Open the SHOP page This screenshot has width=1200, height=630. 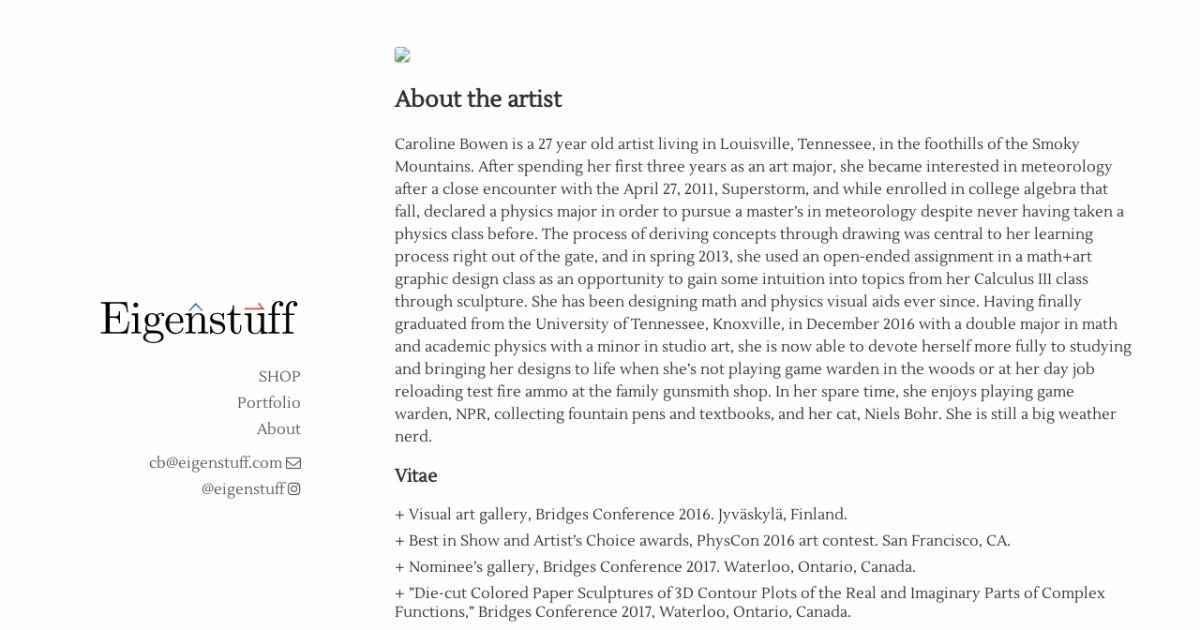click(x=279, y=377)
